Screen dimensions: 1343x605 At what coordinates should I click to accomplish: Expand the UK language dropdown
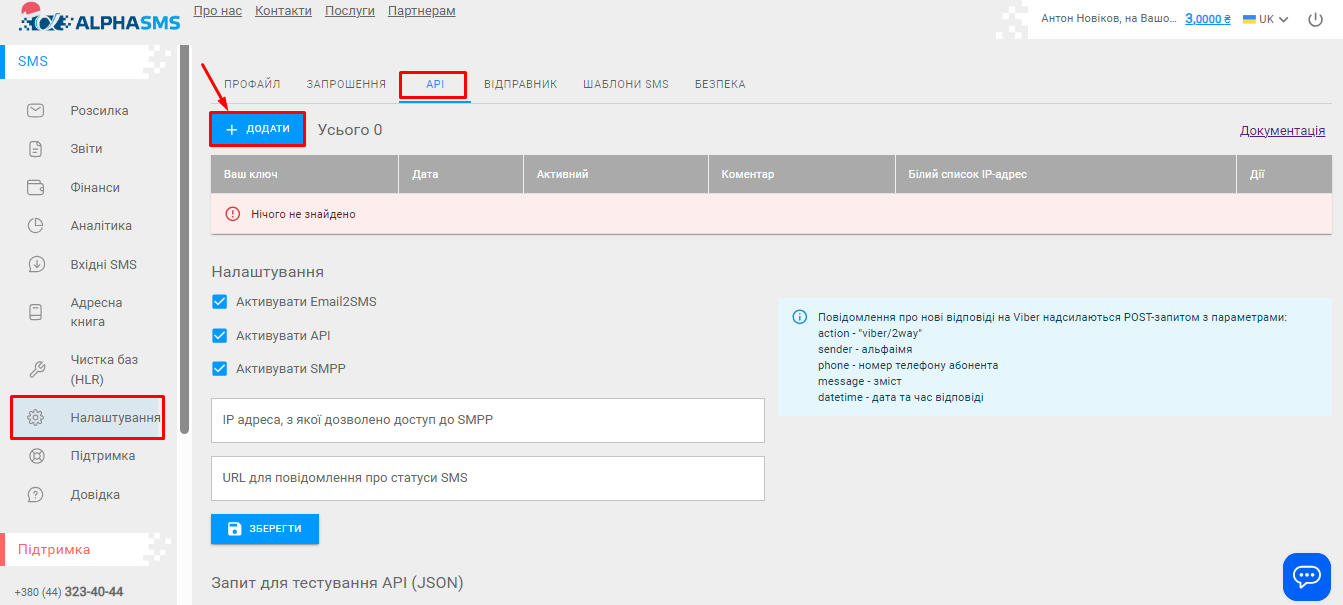1265,19
